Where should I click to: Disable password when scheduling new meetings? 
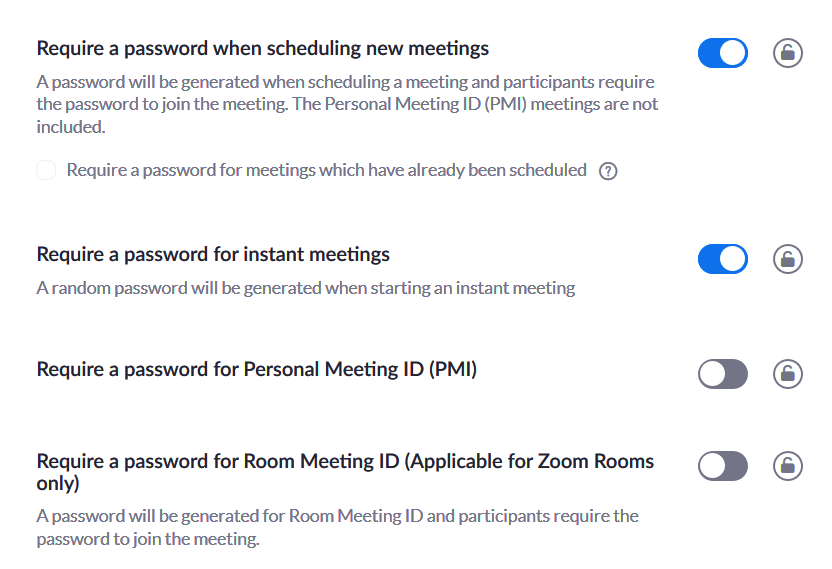point(723,53)
